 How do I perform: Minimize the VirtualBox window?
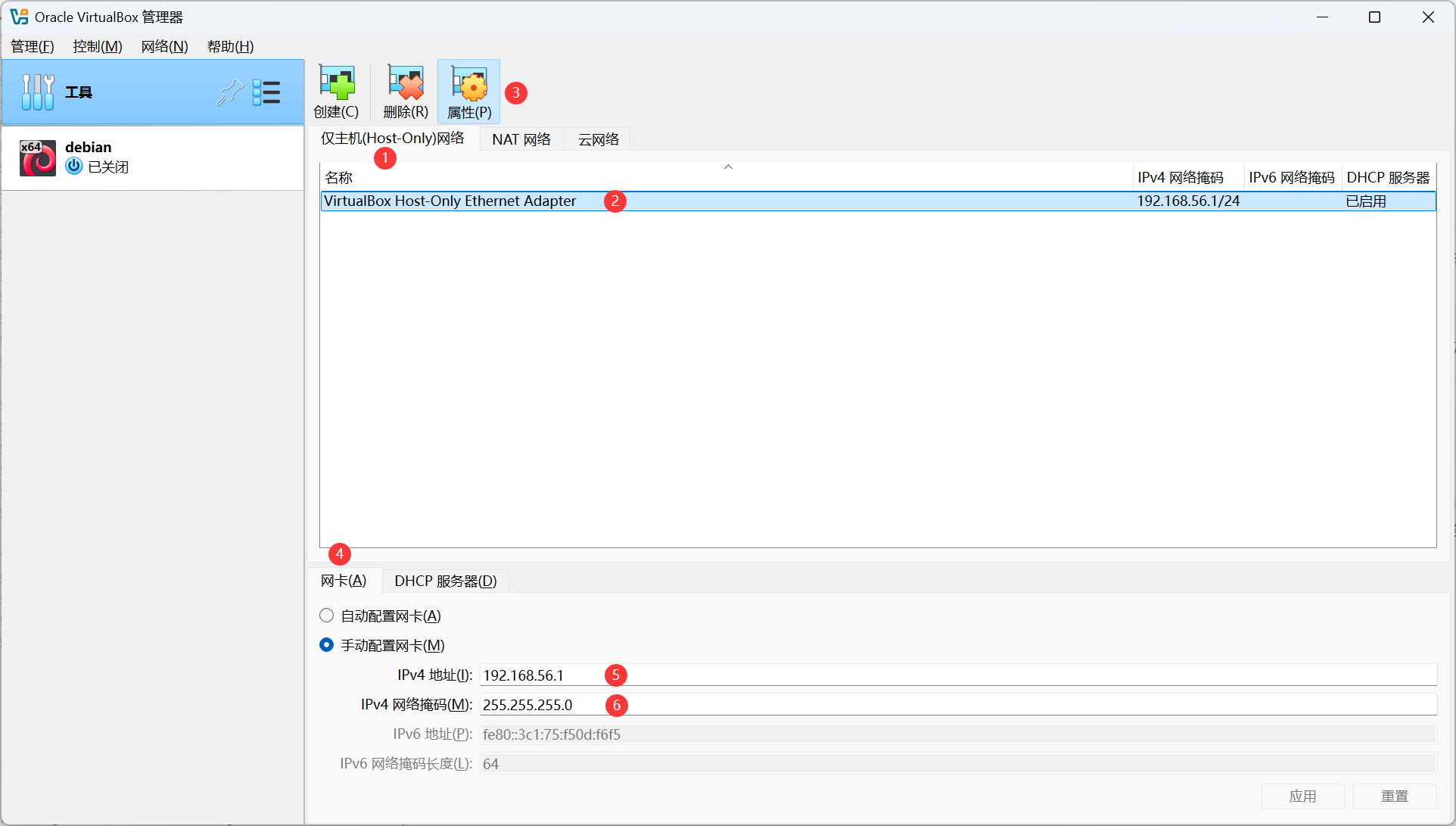click(x=1322, y=17)
